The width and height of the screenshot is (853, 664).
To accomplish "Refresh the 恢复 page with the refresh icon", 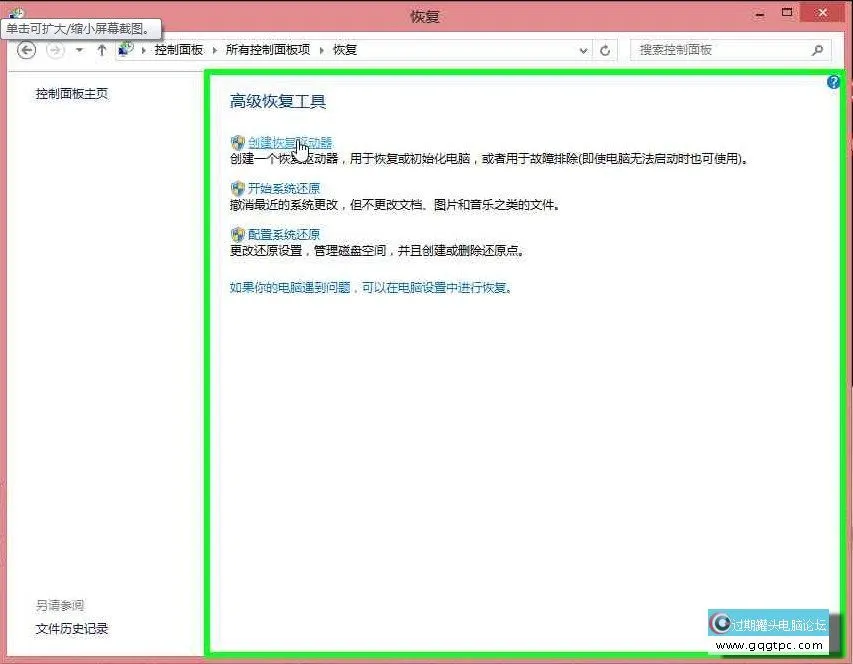I will pos(605,50).
